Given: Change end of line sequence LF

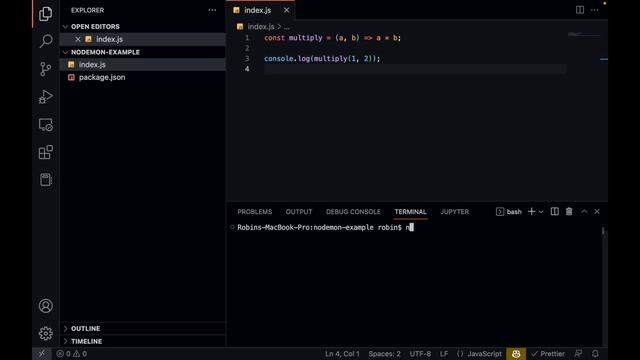Looking at the screenshot, I should pos(444,353).
